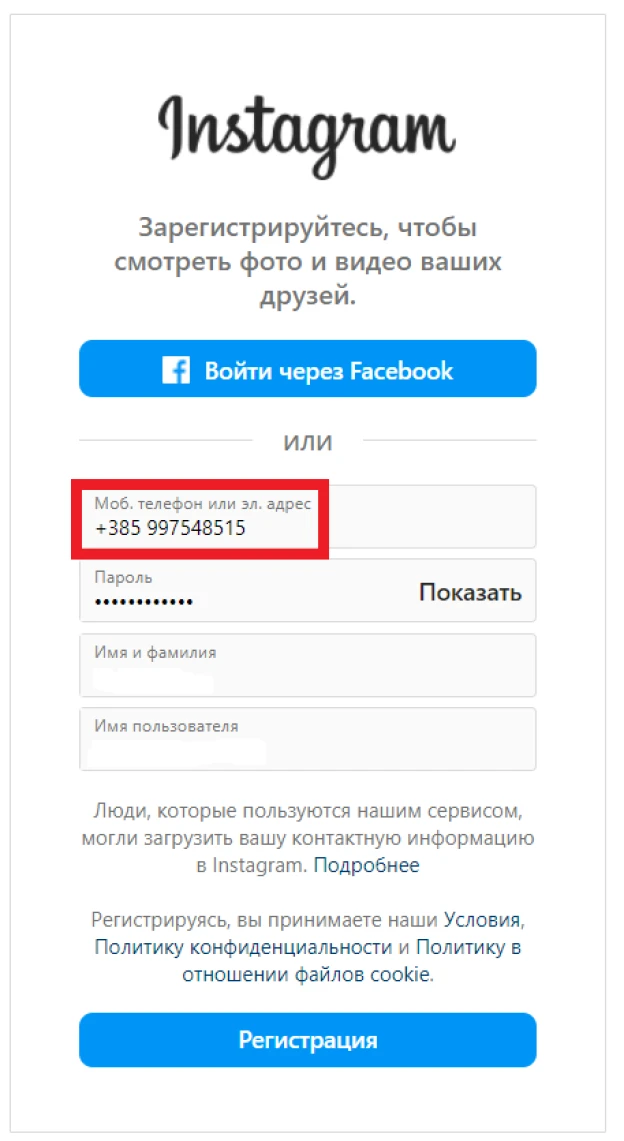Click the entered number +385 997548515
Screen dimensions: 624x1141
coord(170,528)
